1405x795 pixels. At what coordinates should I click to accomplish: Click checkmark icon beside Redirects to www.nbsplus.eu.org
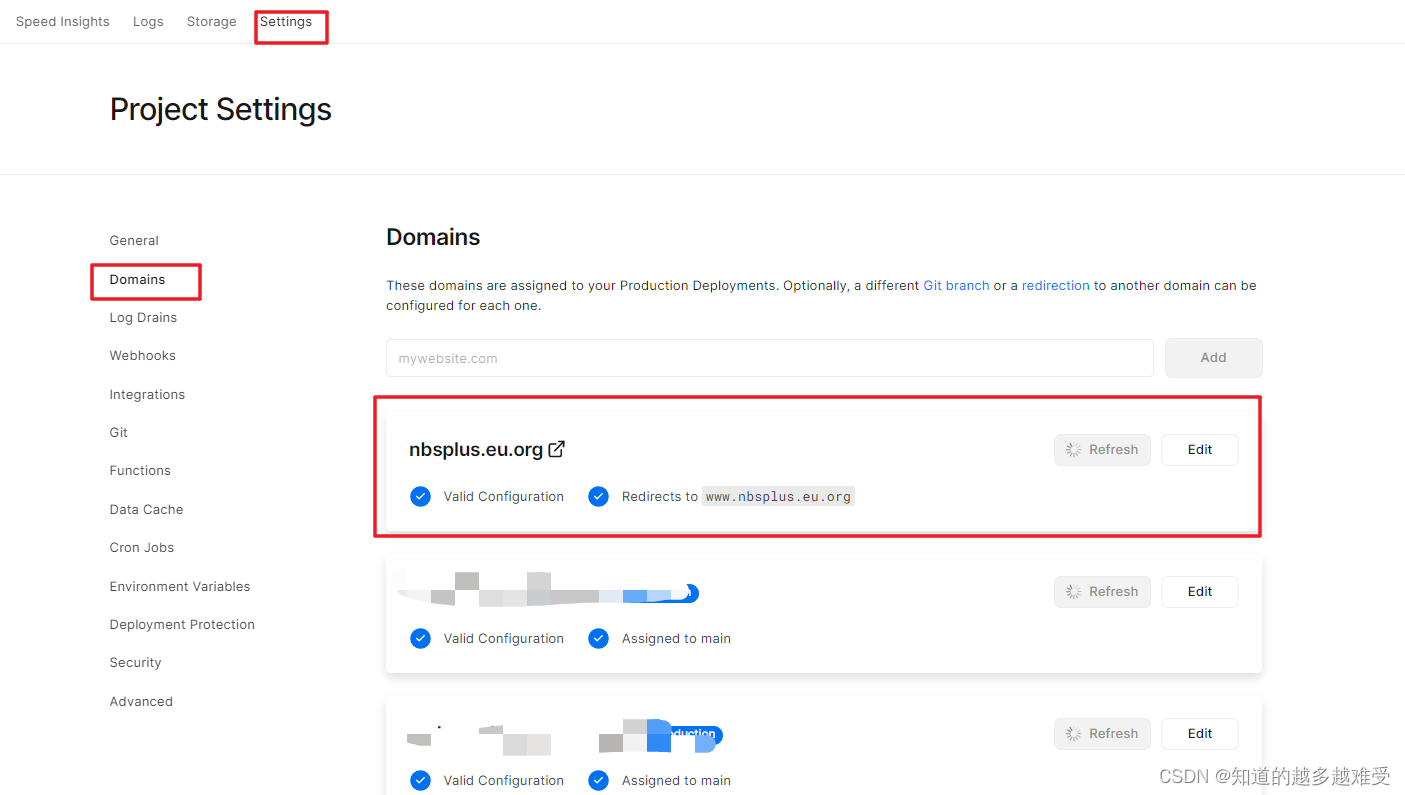tap(598, 496)
